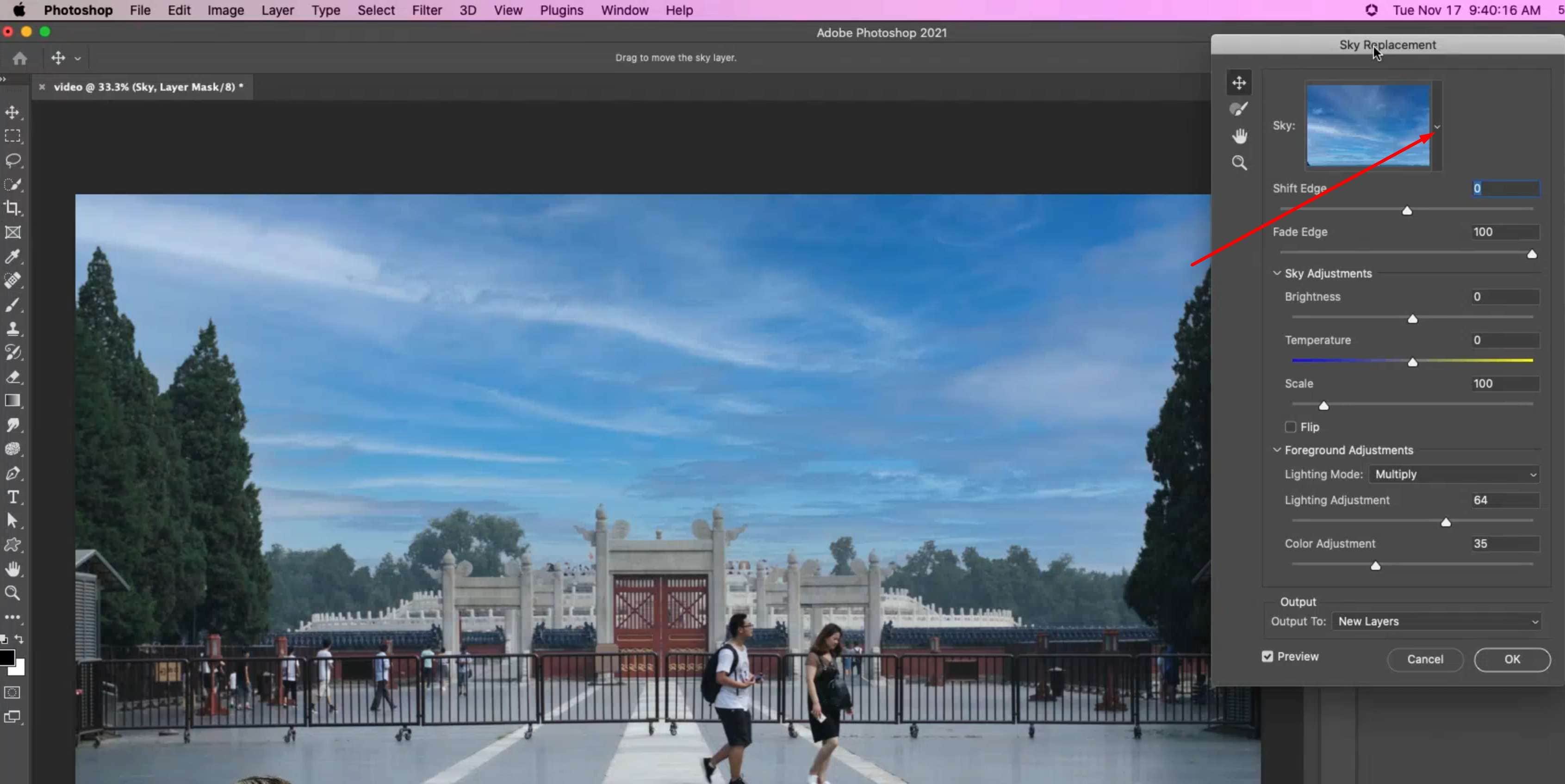Image resolution: width=1565 pixels, height=784 pixels.
Task: Click the Cancel button
Action: pos(1425,660)
